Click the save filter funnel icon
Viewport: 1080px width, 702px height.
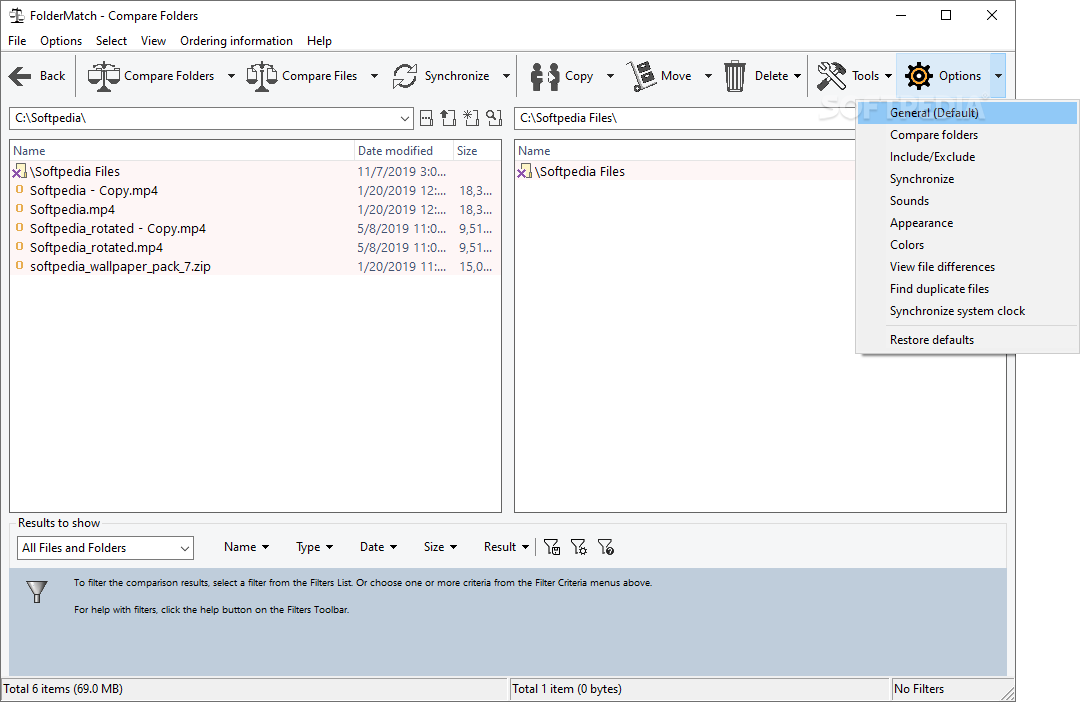click(552, 547)
